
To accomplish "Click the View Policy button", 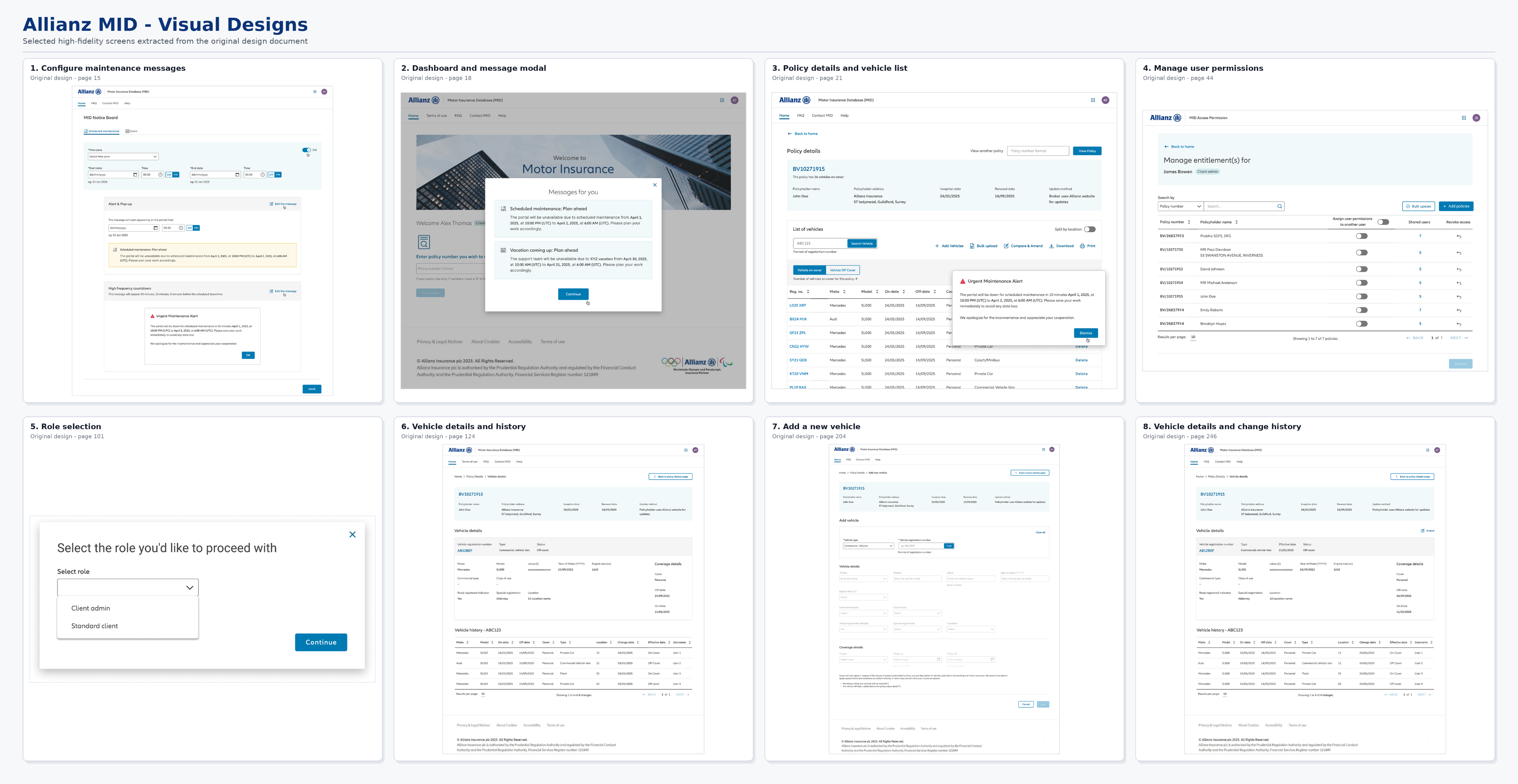I will coord(1087,152).
